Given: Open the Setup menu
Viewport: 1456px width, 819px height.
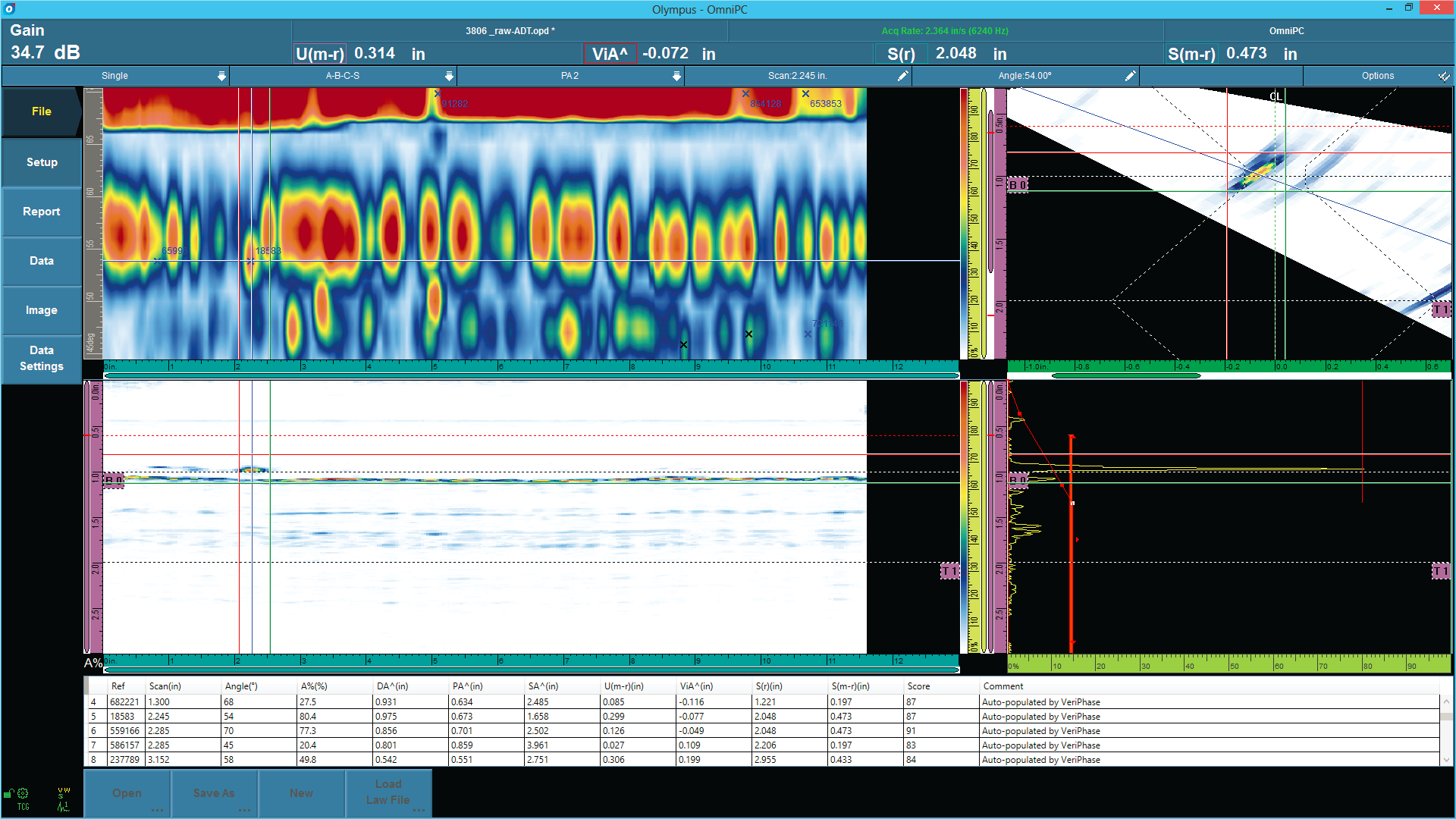Looking at the screenshot, I should (x=42, y=162).
